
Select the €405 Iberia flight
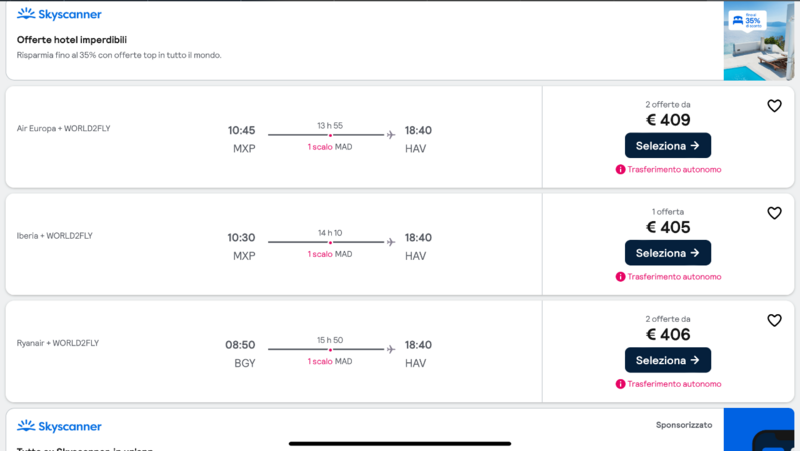667,253
